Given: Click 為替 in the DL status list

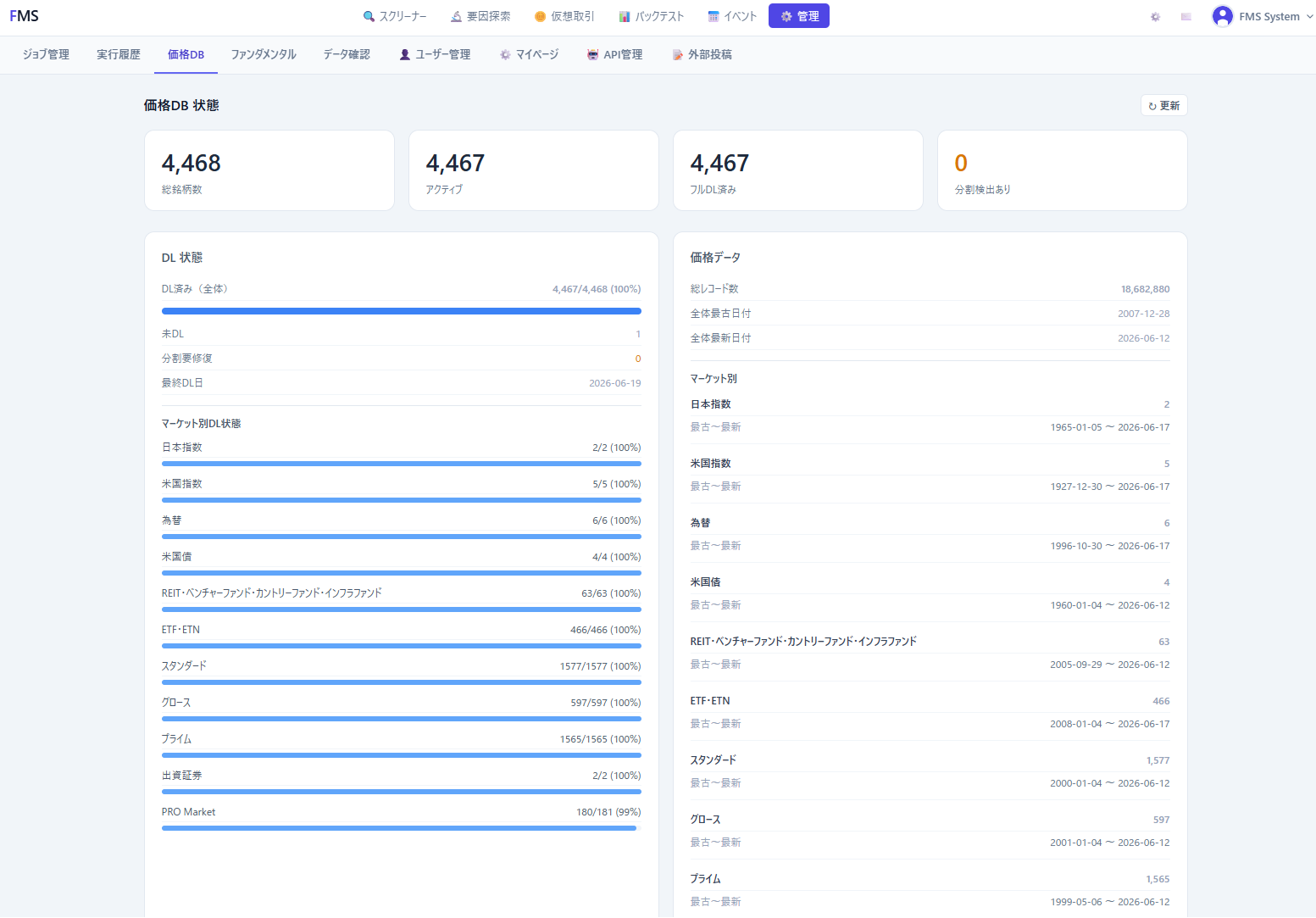Looking at the screenshot, I should coord(172,520).
